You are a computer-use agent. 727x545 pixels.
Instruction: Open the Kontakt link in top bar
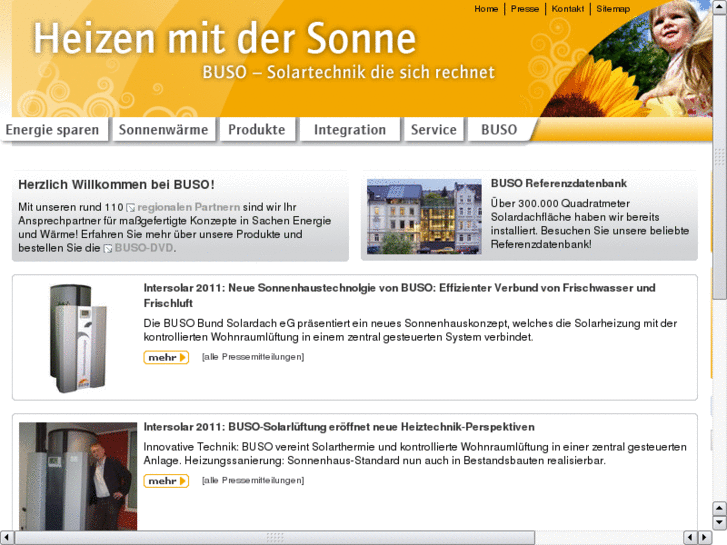(568, 9)
